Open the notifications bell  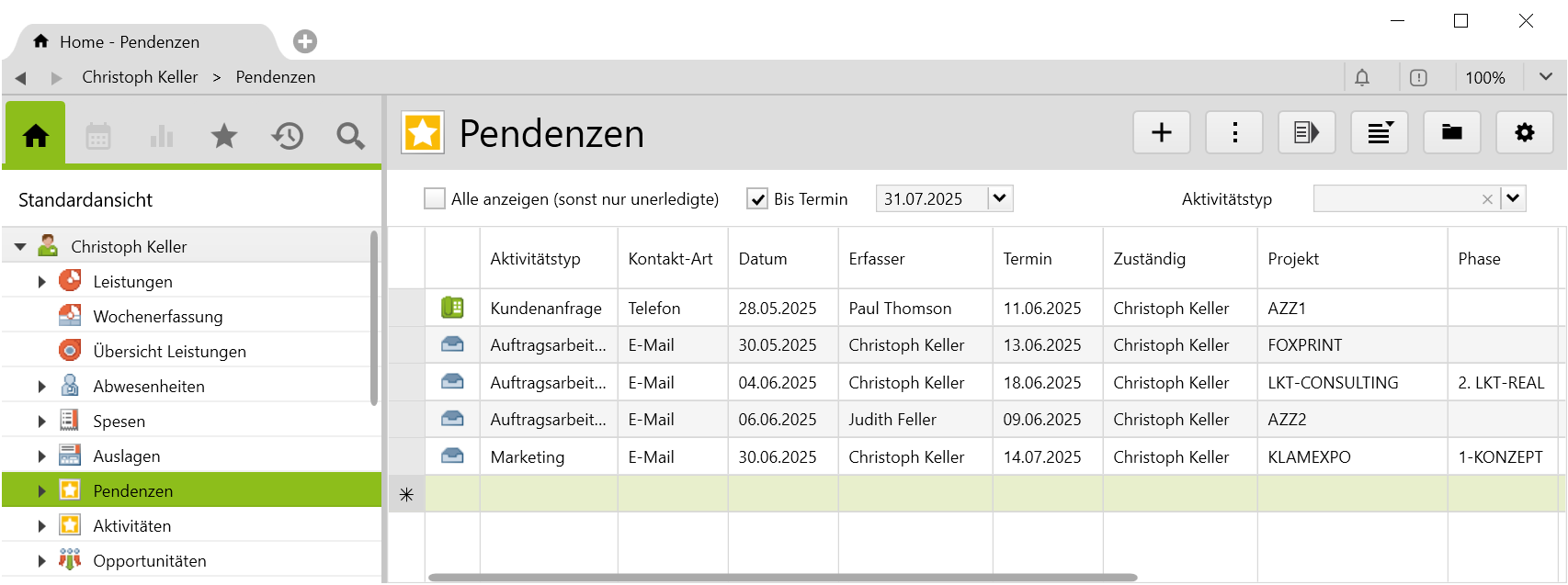pos(1362,78)
